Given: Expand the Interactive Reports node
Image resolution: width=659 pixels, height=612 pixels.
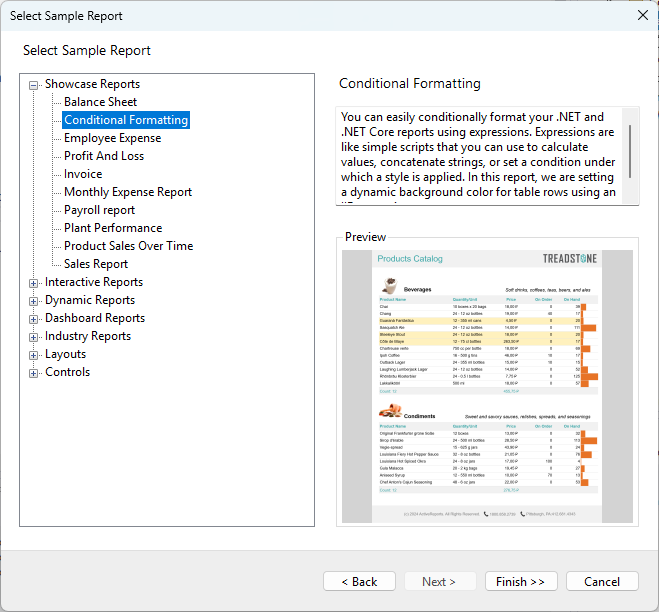Looking at the screenshot, I should click(x=34, y=283).
